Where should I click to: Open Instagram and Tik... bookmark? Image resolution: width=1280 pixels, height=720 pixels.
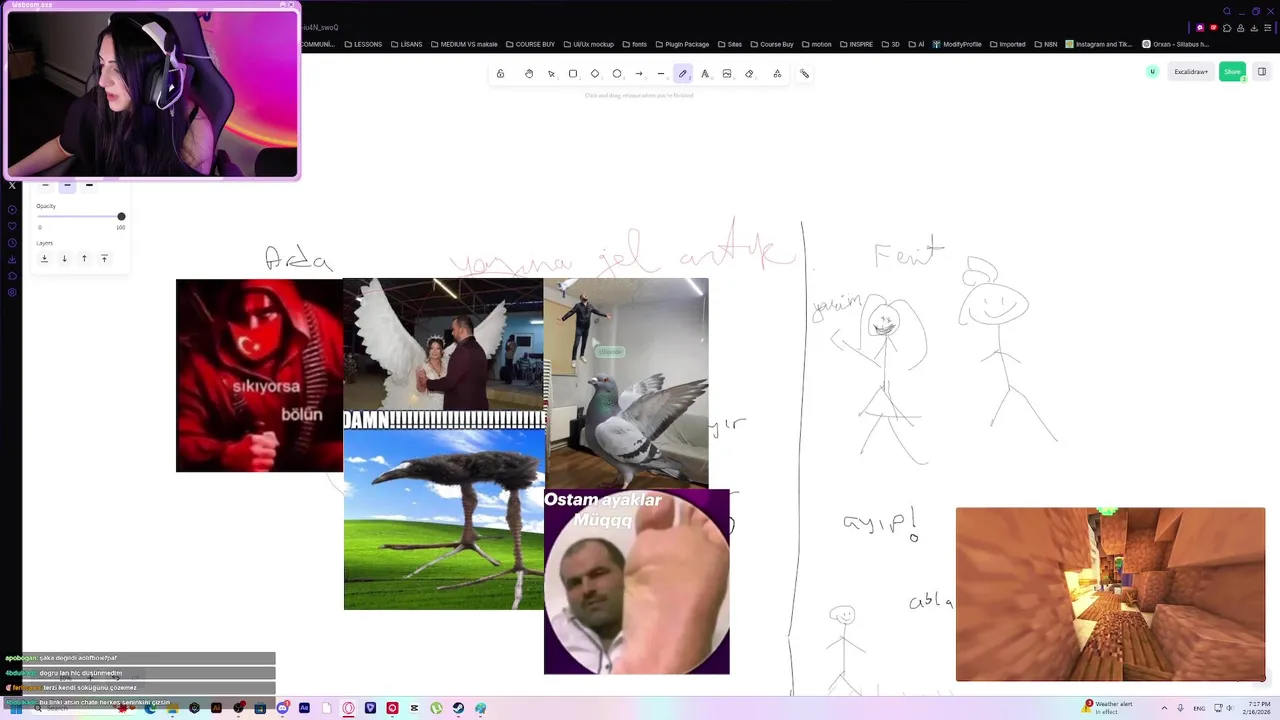[x=1099, y=44]
